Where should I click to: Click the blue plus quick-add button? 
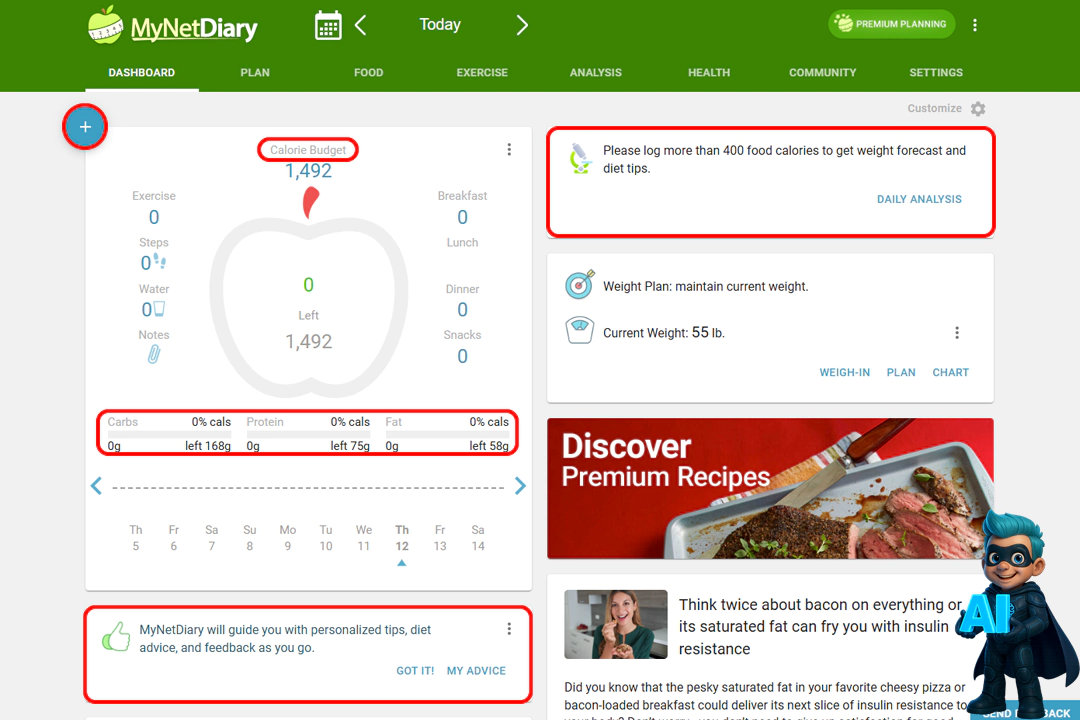pos(85,126)
